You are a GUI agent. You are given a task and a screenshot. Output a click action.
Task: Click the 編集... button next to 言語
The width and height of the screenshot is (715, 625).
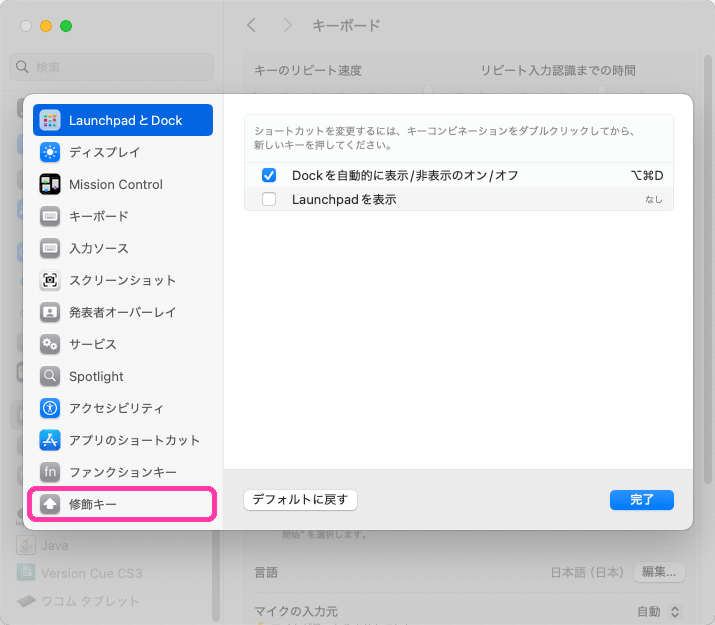[x=659, y=572]
